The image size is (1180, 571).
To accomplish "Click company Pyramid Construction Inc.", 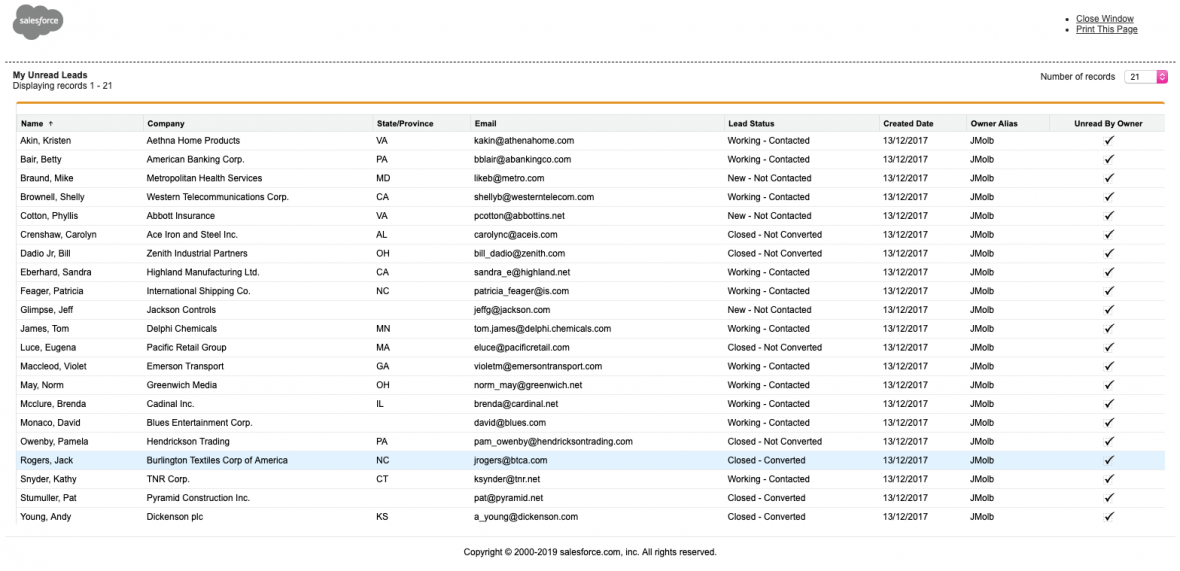I will (x=199, y=498).
